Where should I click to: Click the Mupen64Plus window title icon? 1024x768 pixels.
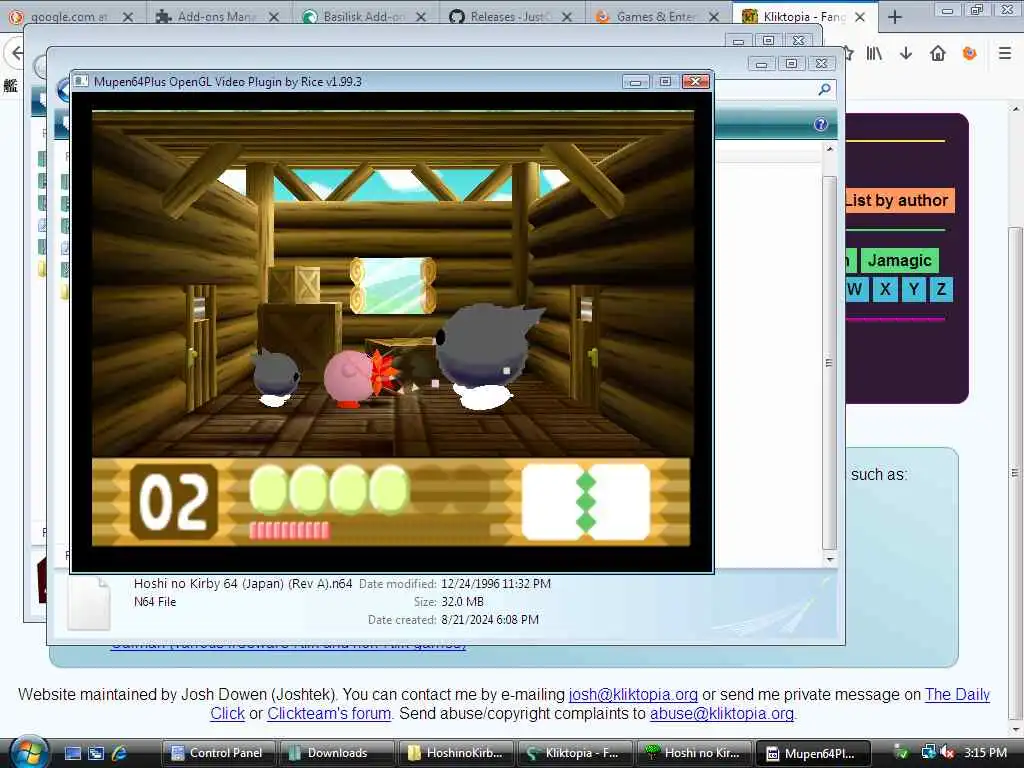(81, 82)
